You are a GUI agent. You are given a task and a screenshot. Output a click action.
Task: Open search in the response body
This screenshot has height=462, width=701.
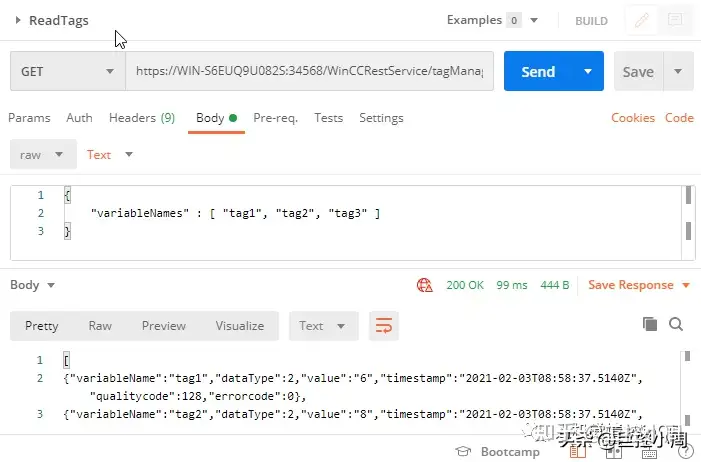click(x=676, y=324)
